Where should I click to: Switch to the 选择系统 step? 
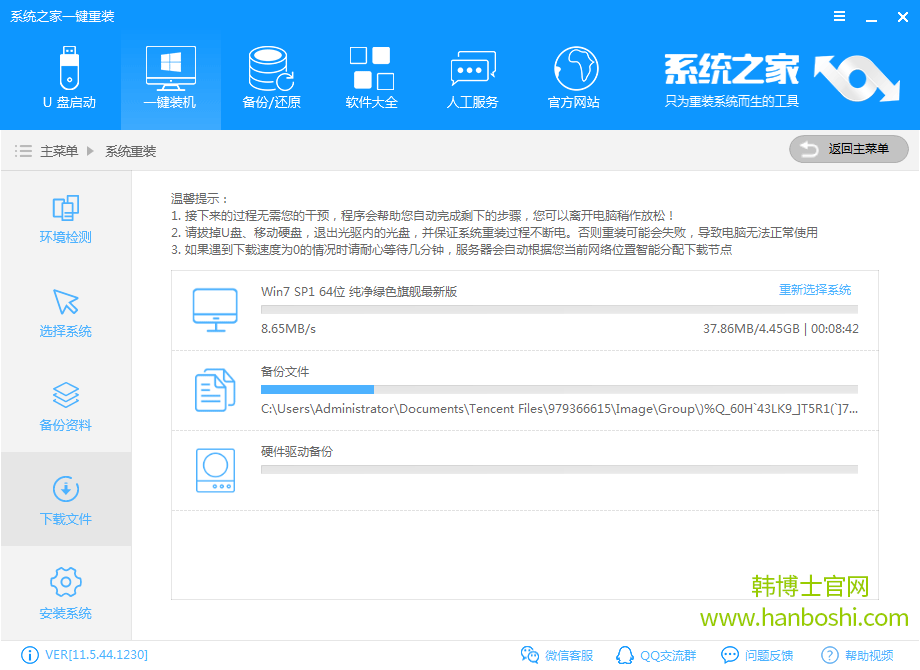pos(64,312)
